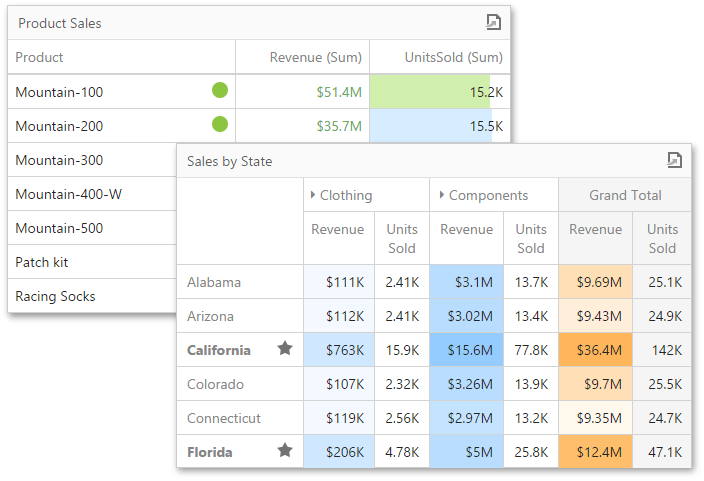Image resolution: width=704 pixels, height=481 pixels.
Task: Expand the Components column group
Action: 441,196
